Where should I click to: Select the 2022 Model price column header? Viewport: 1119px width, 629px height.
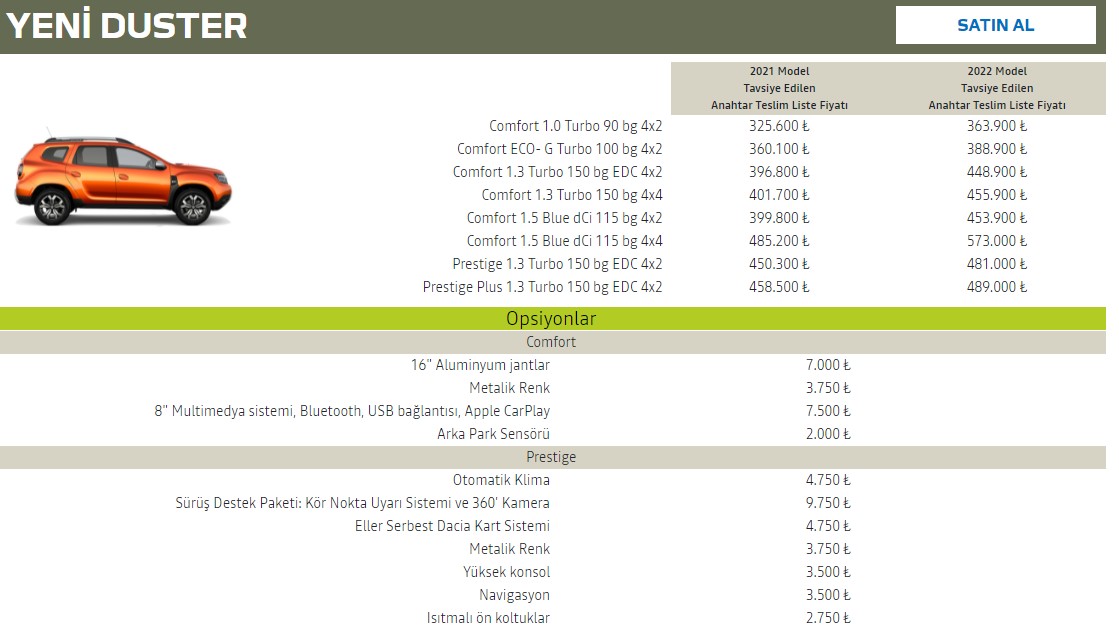pos(996,88)
